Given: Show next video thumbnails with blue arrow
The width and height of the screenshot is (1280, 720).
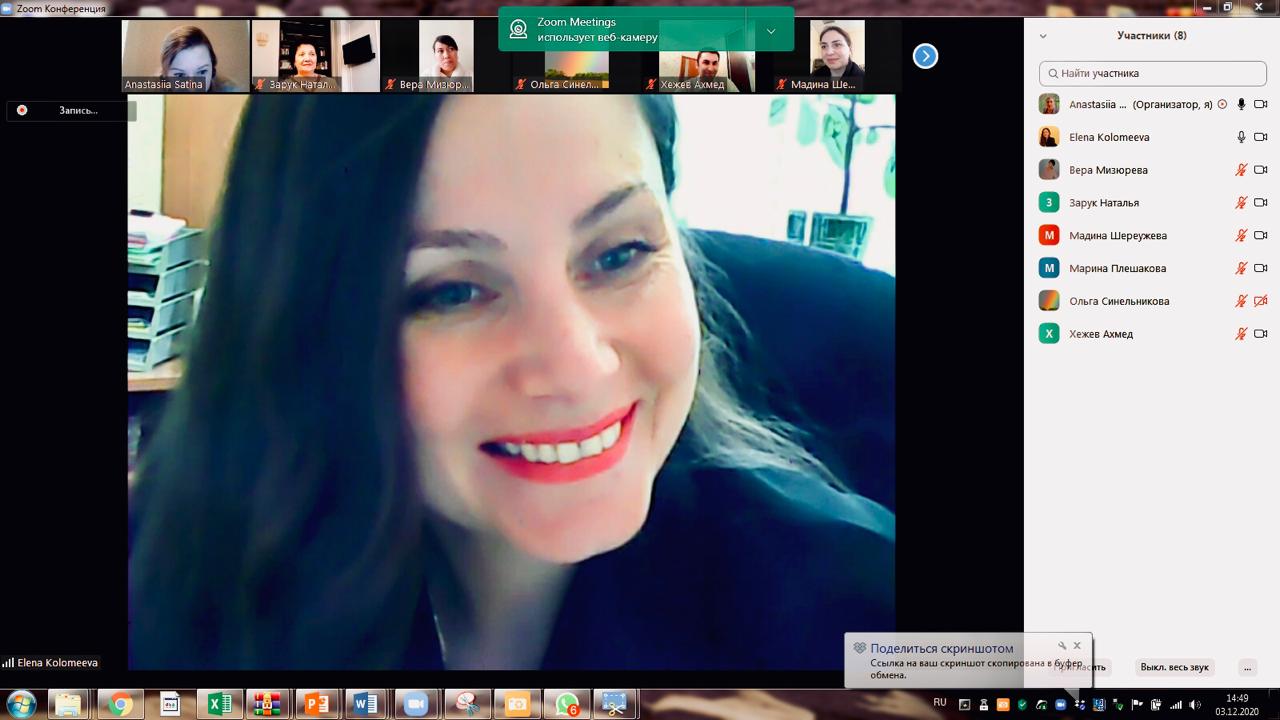Looking at the screenshot, I should click(925, 56).
